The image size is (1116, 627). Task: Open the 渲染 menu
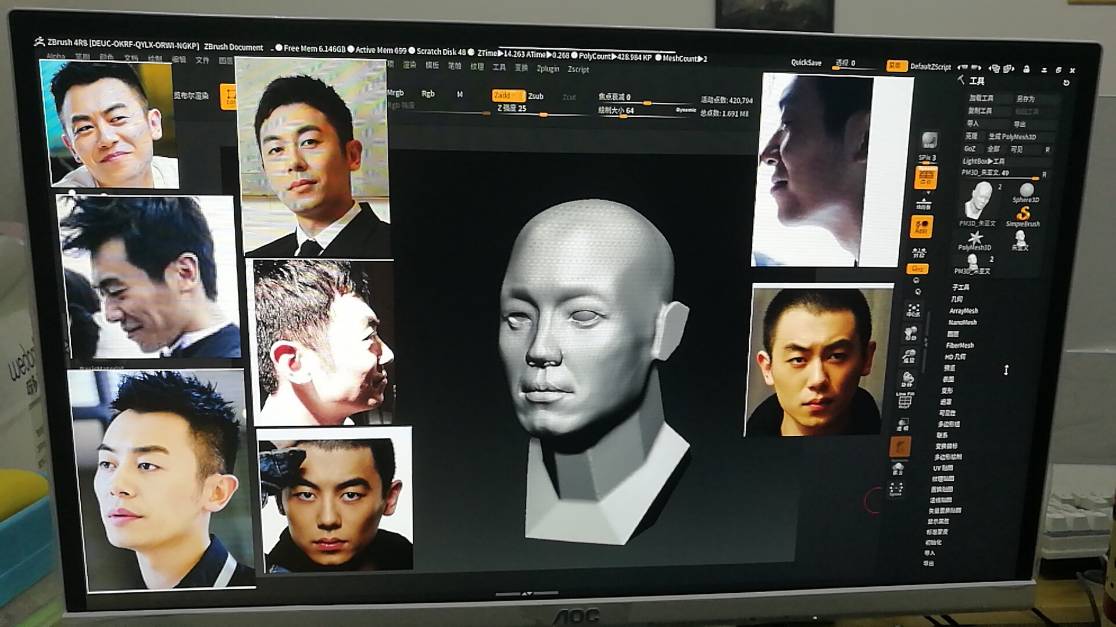tap(409, 65)
